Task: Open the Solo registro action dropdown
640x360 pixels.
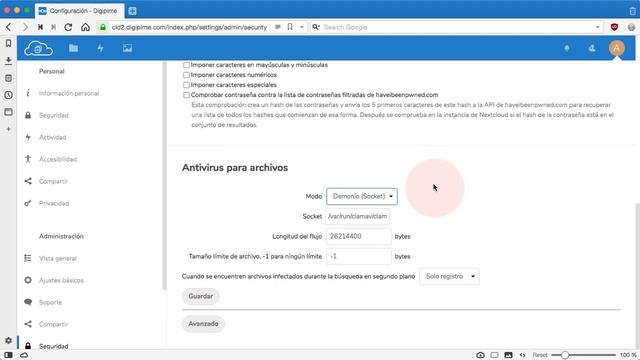Action: click(449, 276)
